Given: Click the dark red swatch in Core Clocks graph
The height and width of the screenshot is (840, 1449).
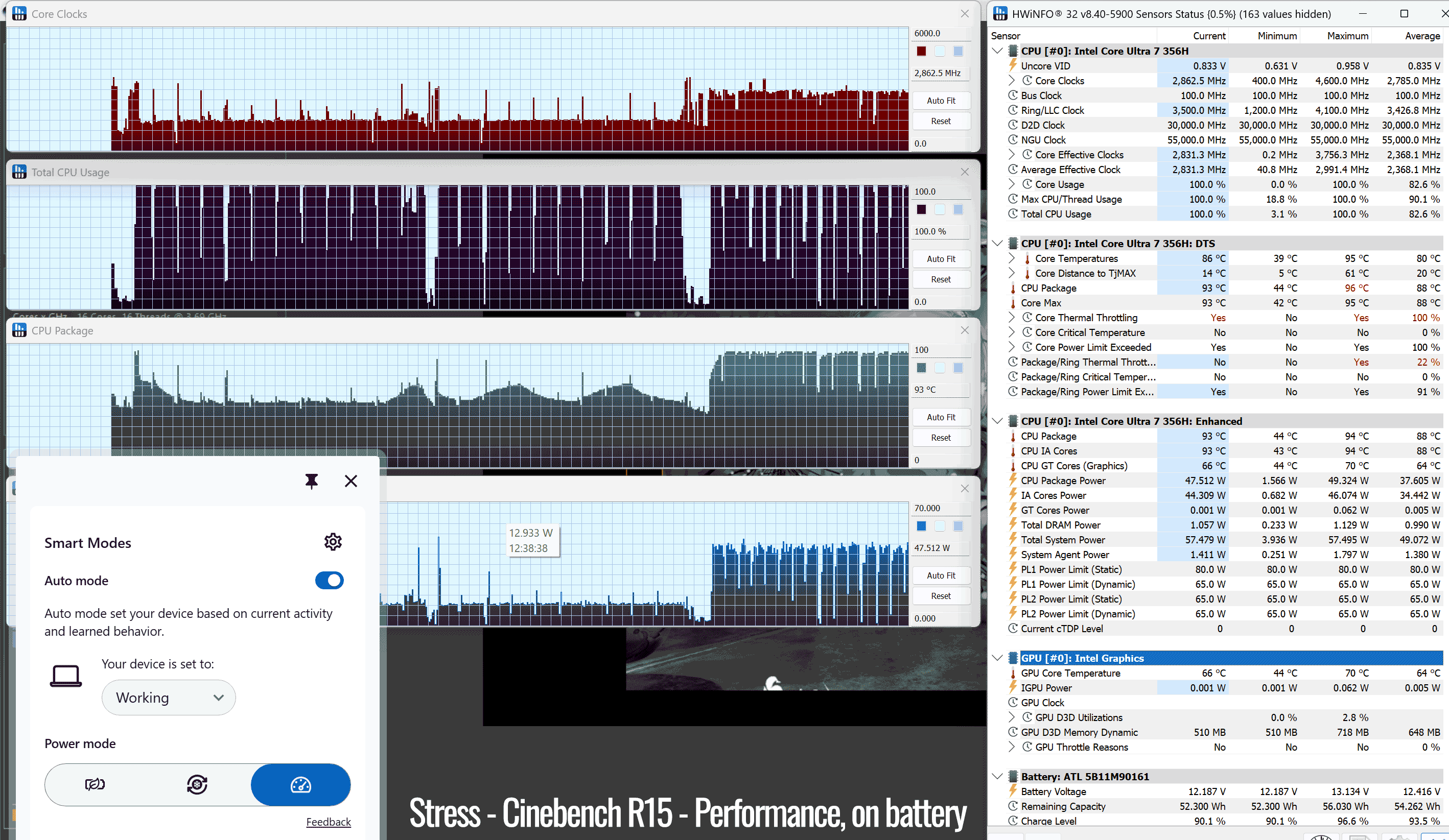Looking at the screenshot, I should (922, 51).
